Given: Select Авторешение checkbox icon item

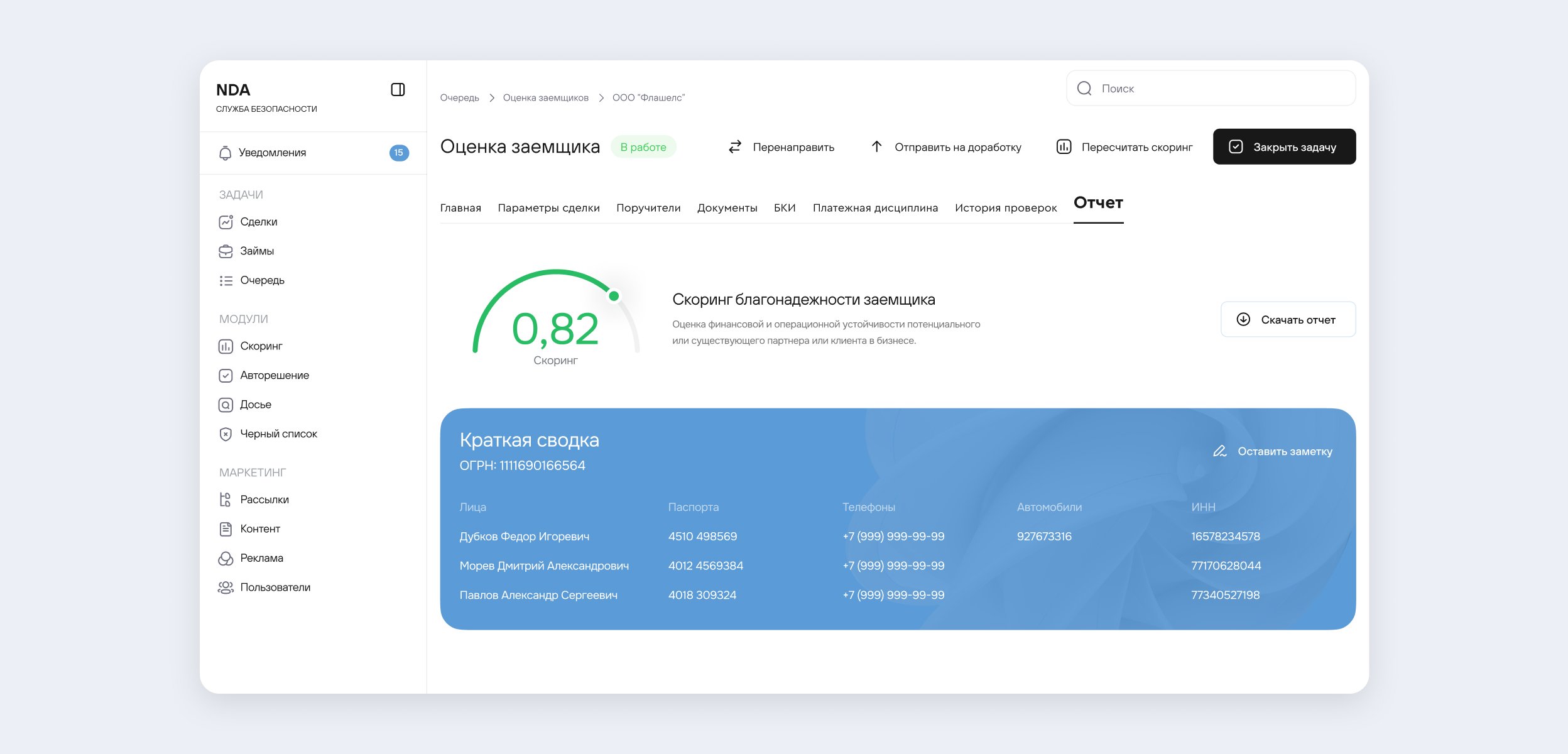Looking at the screenshot, I should 226,376.
